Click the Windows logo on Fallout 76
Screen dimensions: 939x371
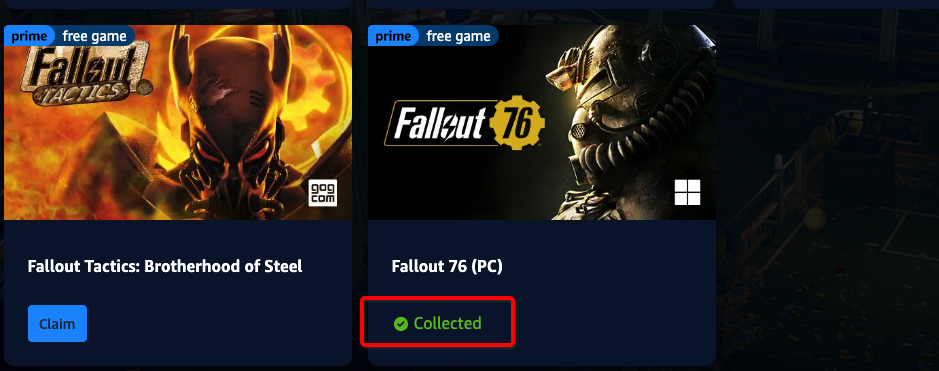click(x=687, y=193)
